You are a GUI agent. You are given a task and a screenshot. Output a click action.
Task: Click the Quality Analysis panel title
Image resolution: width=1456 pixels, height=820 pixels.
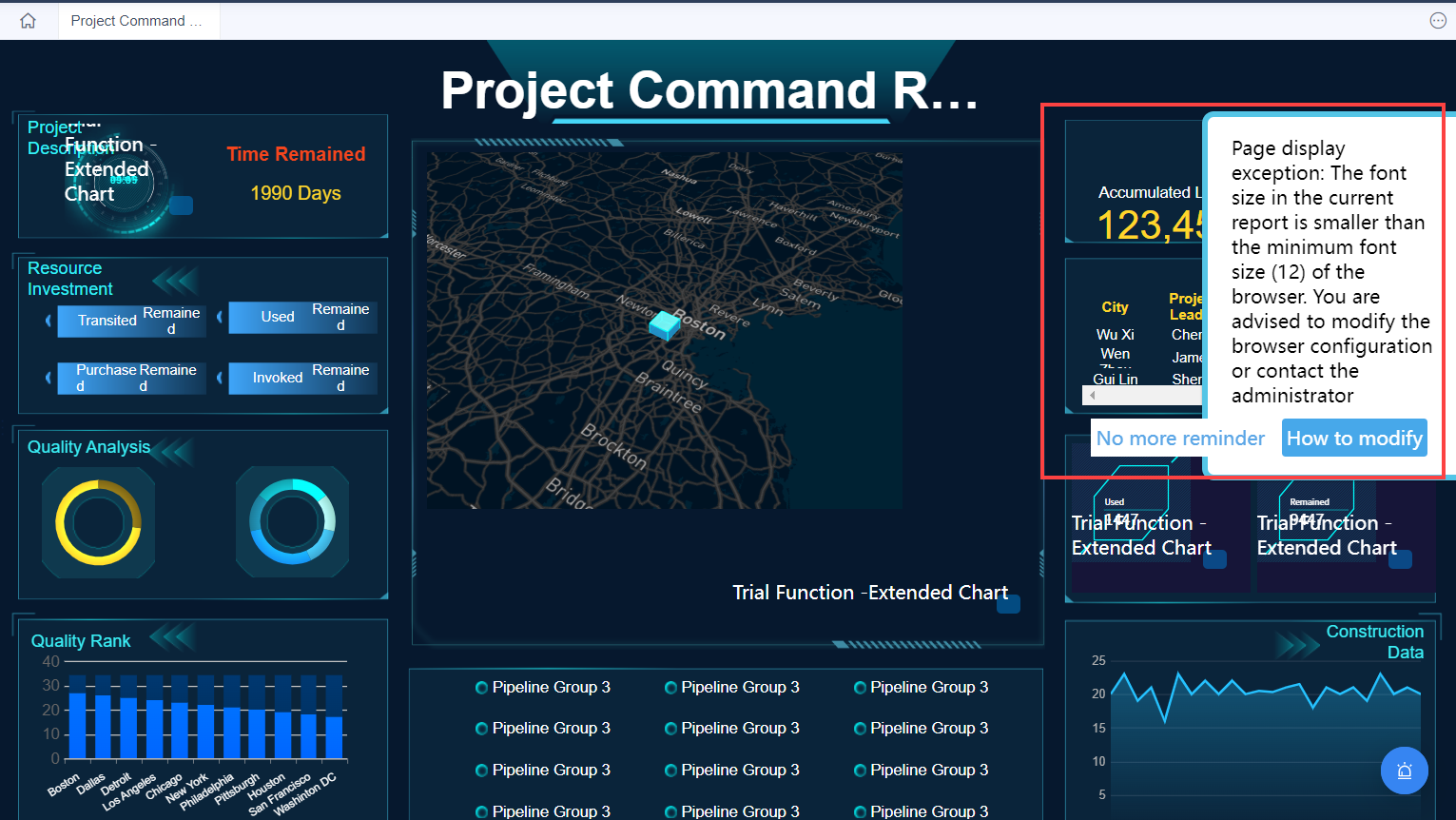88,447
